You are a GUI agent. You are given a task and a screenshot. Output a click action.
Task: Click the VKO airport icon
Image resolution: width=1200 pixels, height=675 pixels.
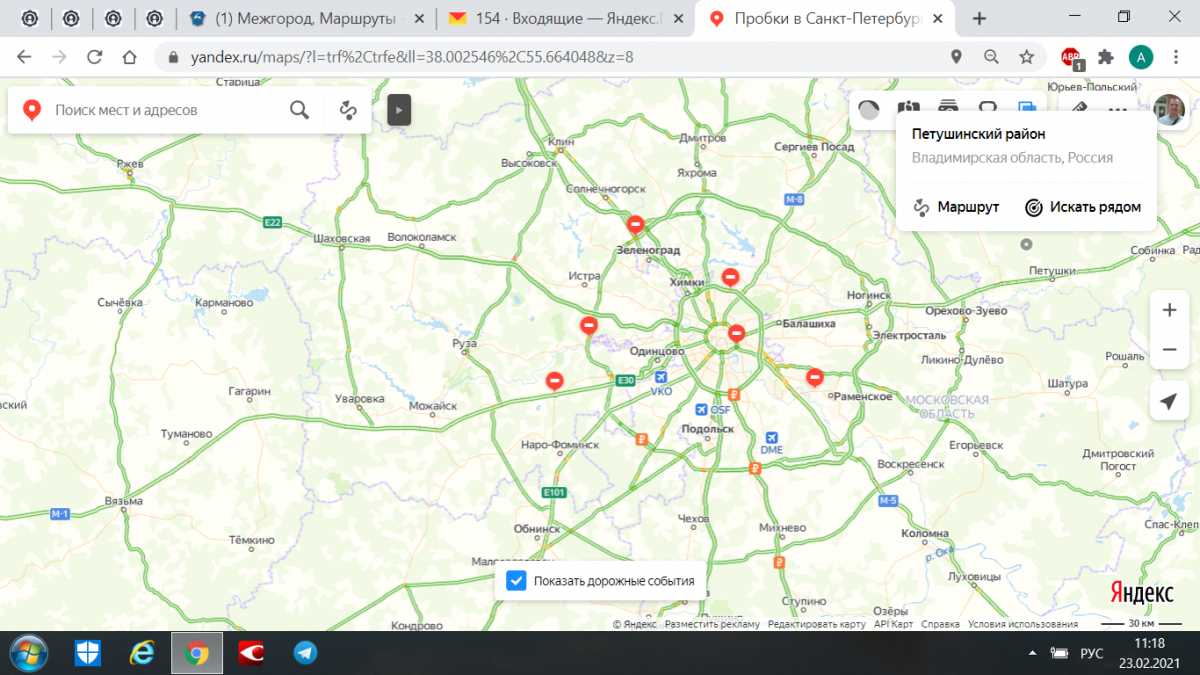661,377
